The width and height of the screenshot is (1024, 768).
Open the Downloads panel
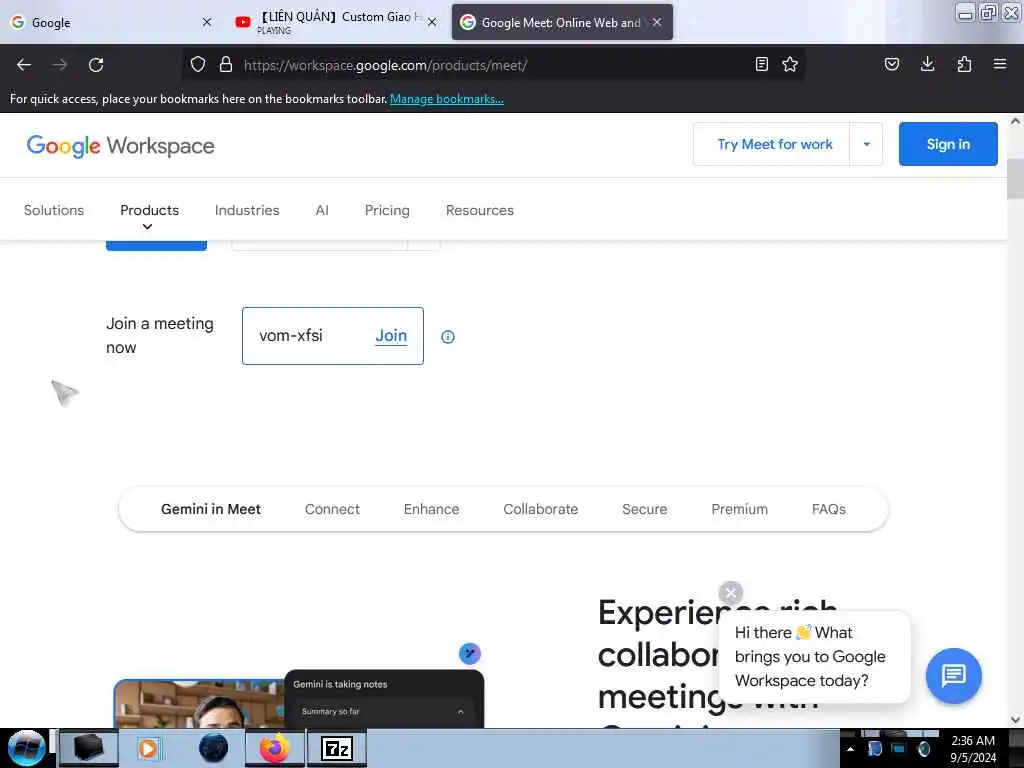coord(927,64)
